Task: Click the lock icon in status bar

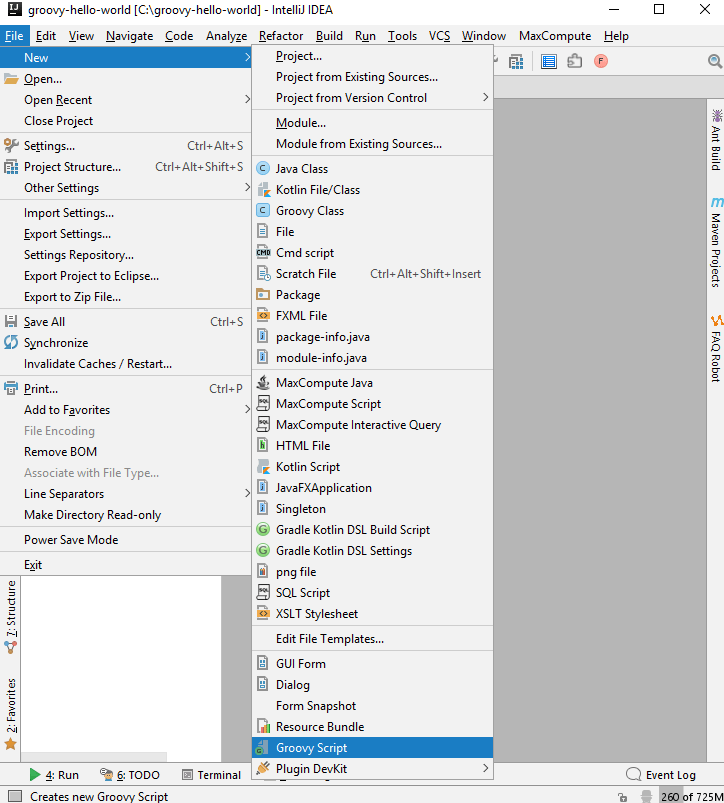Action: click(623, 797)
